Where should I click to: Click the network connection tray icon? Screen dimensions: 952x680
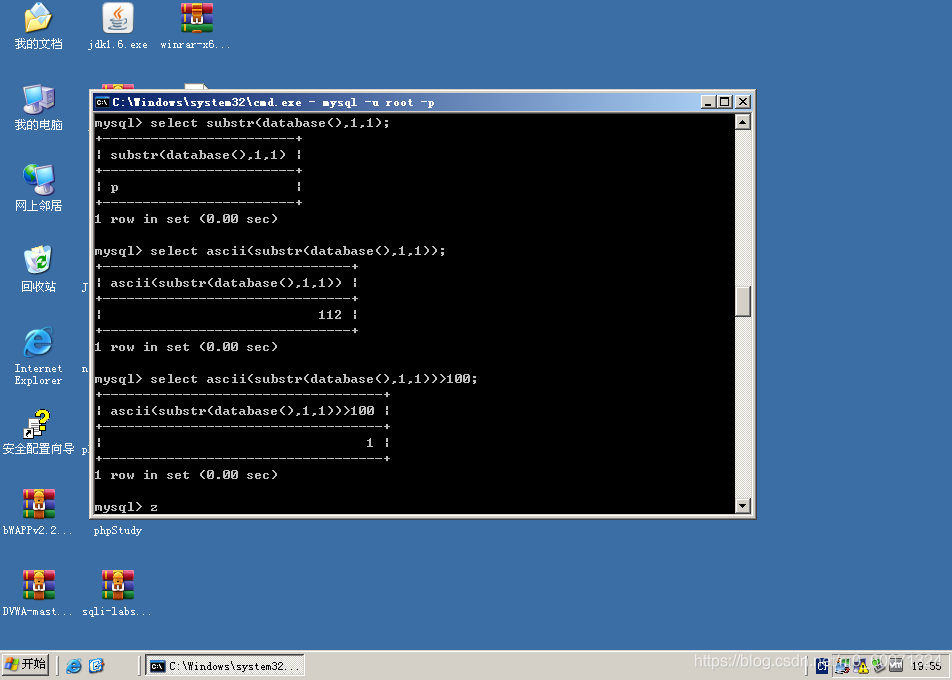(x=842, y=665)
